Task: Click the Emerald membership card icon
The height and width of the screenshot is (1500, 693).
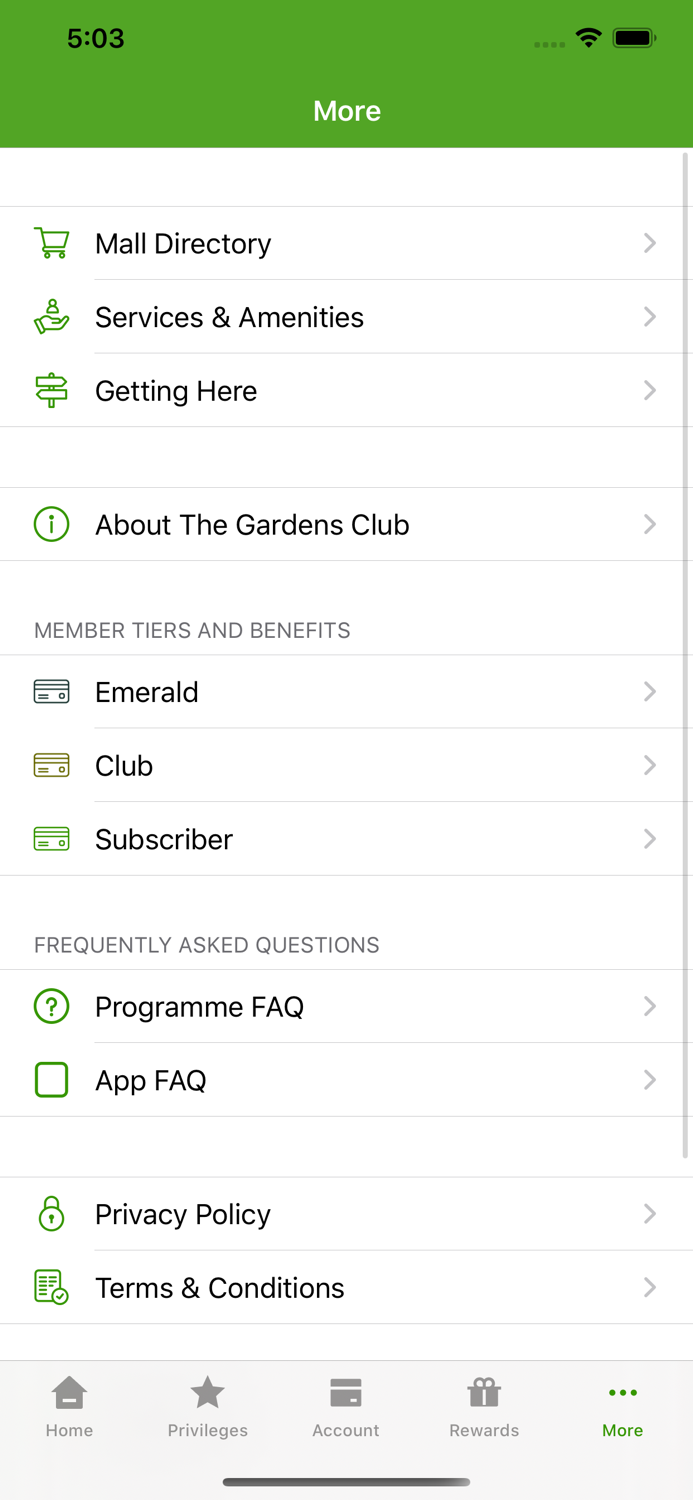Action: pyautogui.click(x=51, y=691)
